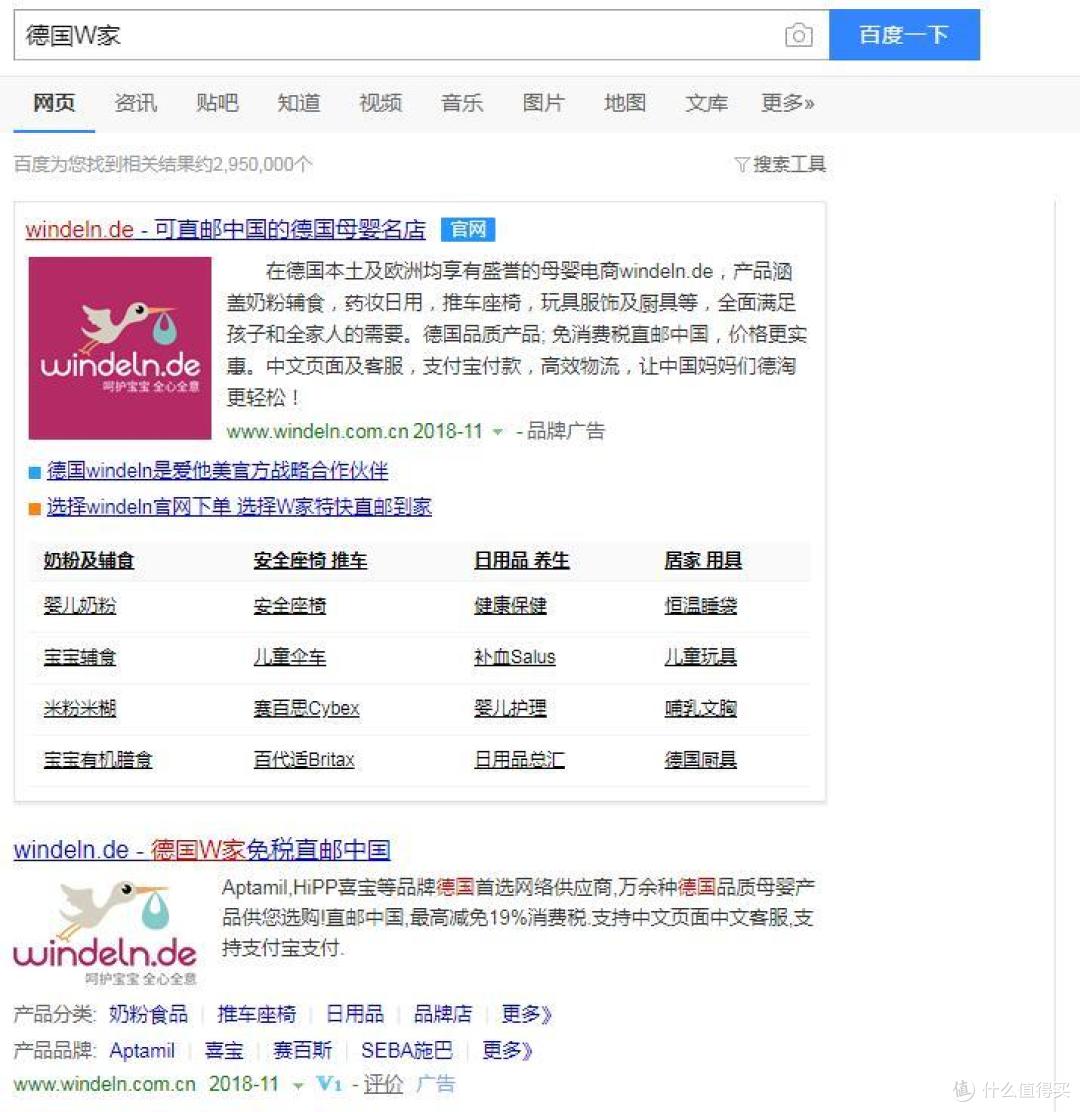
Task: Open the 儿童伞车 link
Action: point(290,657)
